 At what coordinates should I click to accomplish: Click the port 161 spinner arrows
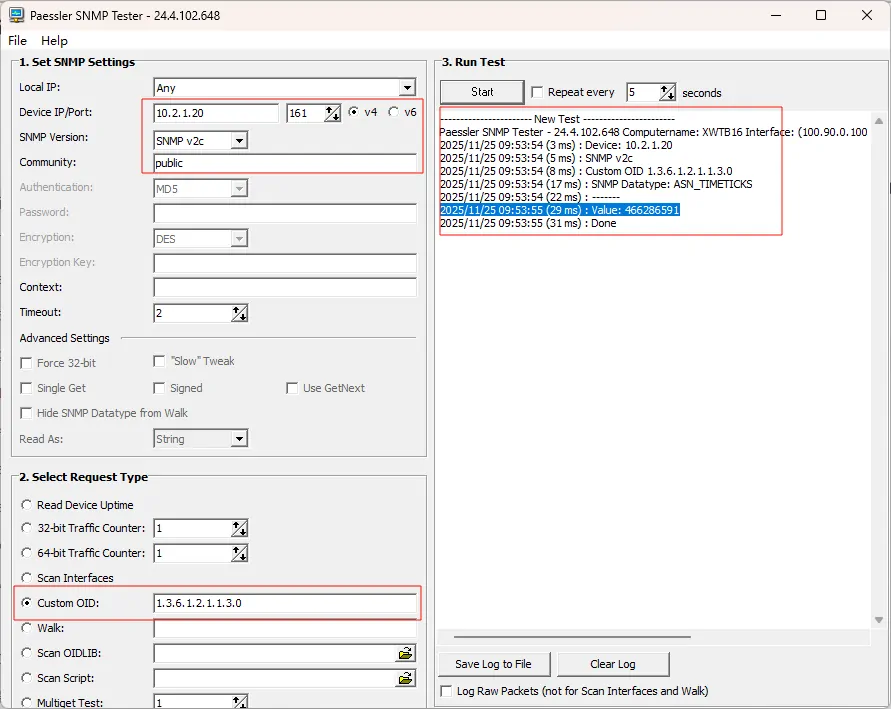[x=332, y=113]
